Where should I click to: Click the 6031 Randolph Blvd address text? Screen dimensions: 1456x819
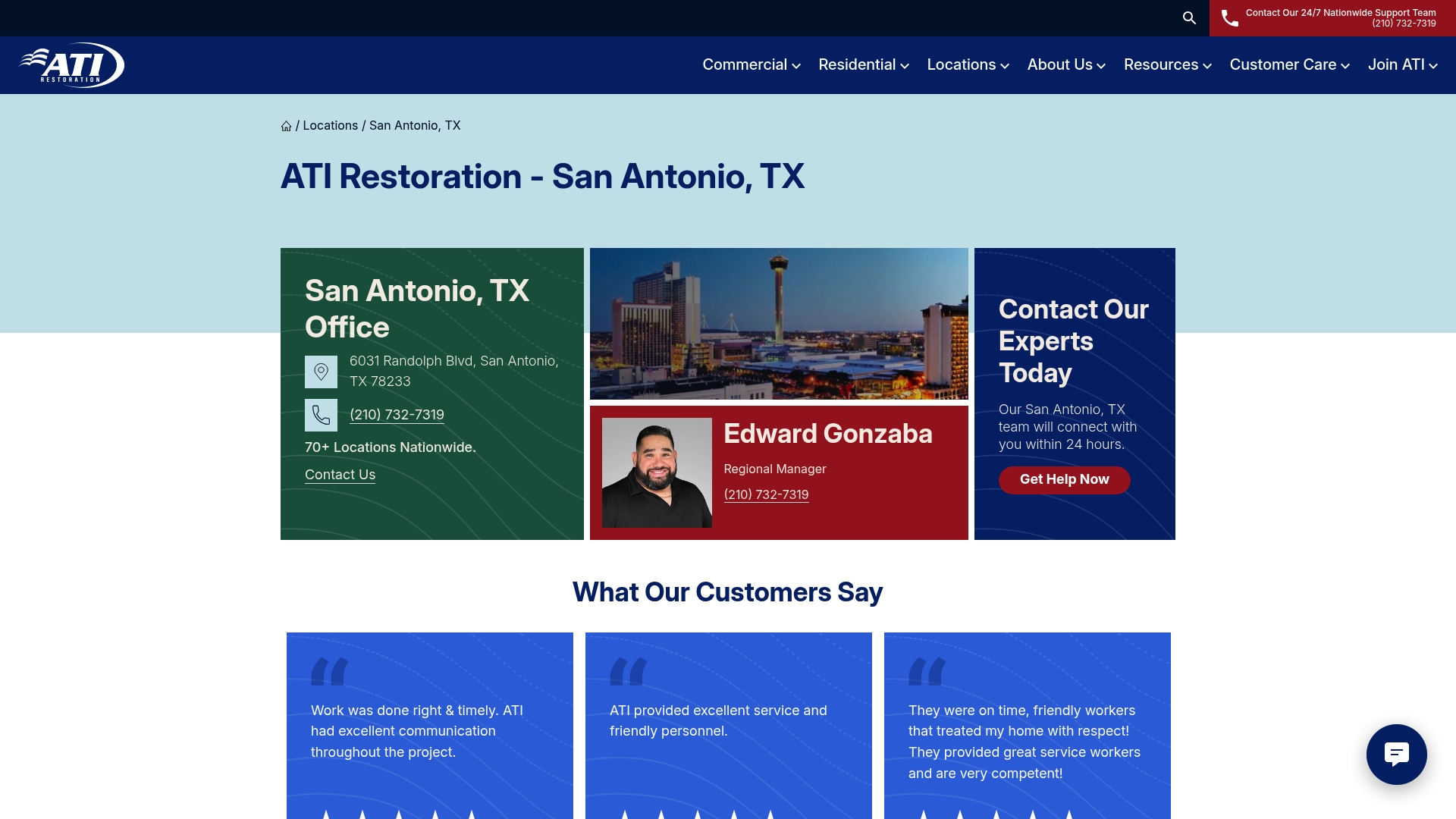(454, 372)
